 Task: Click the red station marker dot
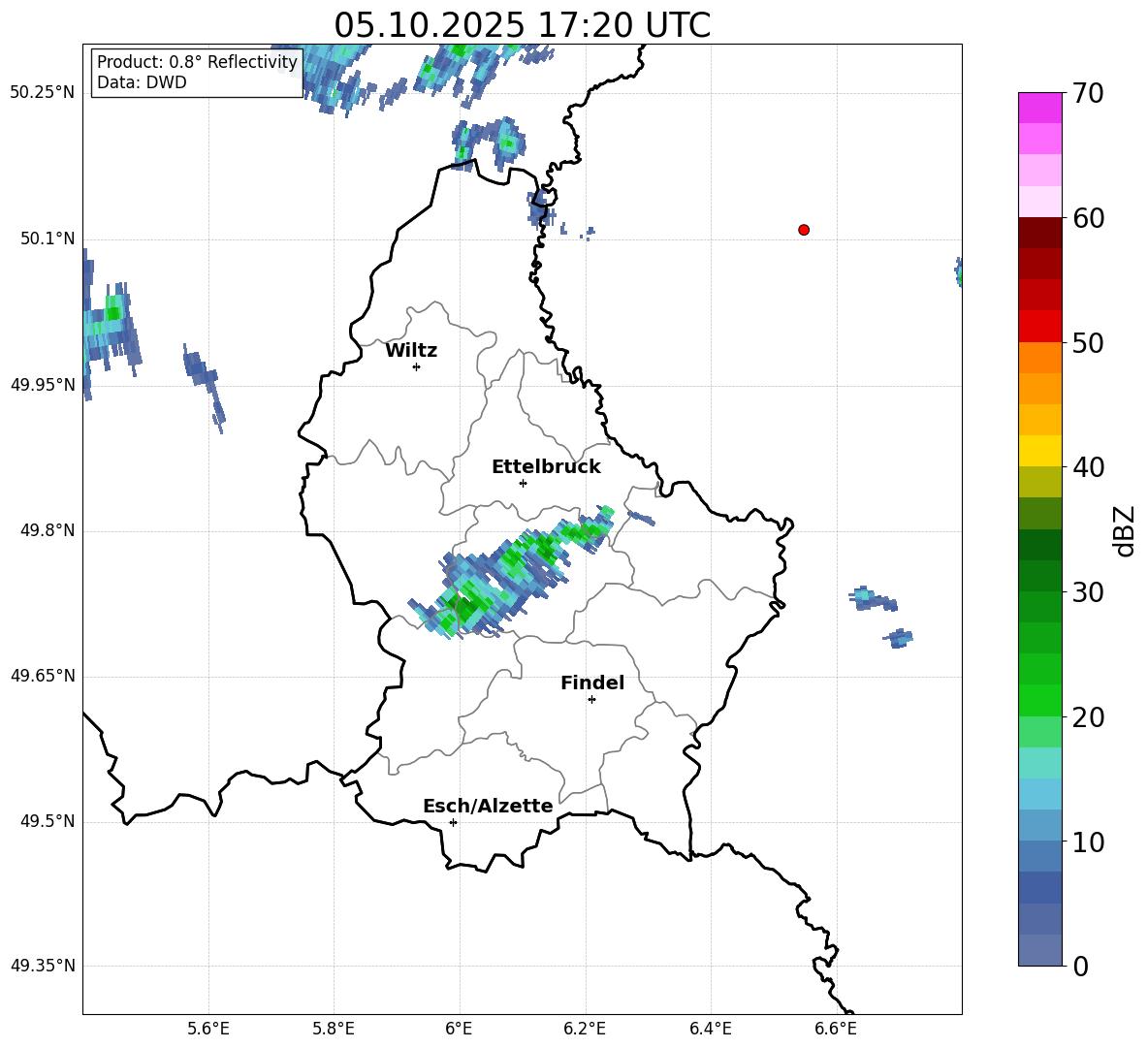[804, 230]
